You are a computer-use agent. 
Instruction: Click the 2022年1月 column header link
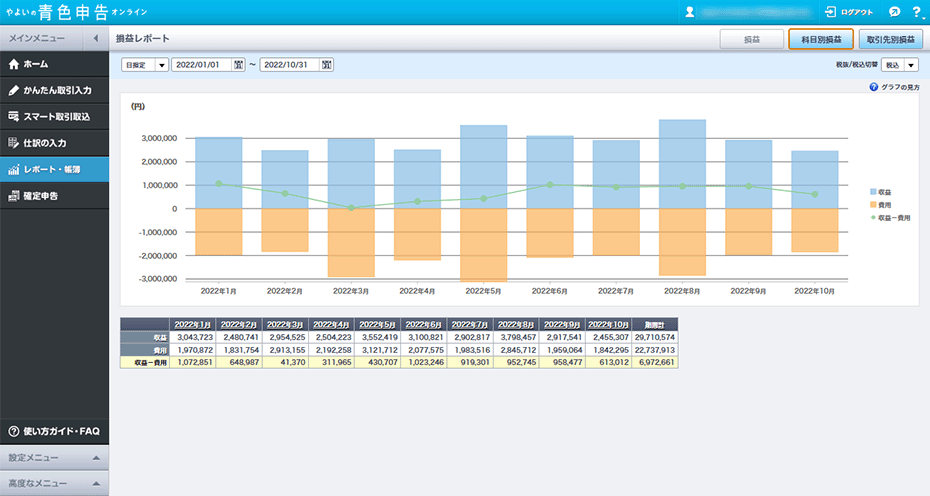point(192,325)
